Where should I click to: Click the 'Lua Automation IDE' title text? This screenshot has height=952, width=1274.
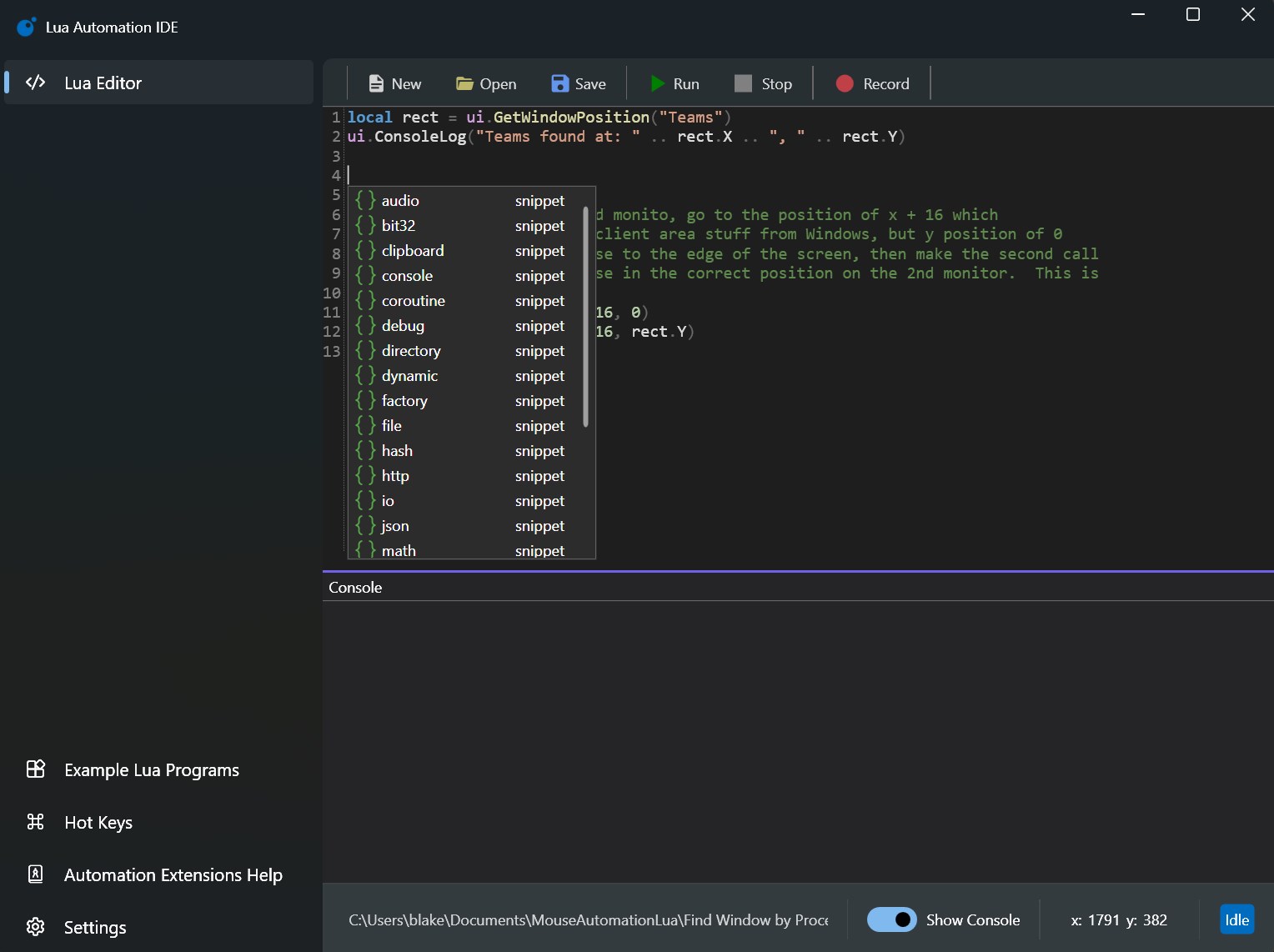click(x=112, y=27)
